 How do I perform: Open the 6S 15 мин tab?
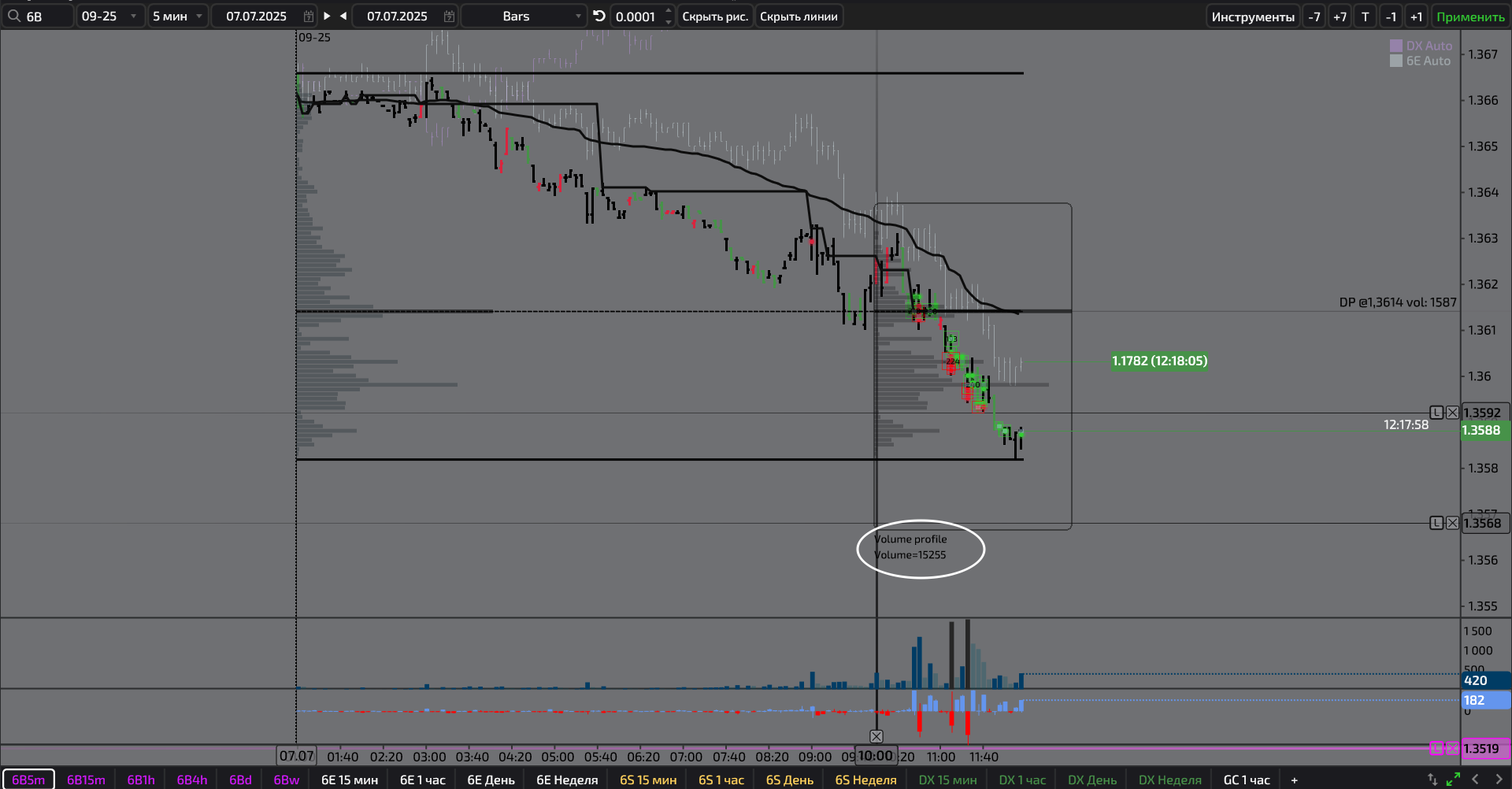coord(648,780)
